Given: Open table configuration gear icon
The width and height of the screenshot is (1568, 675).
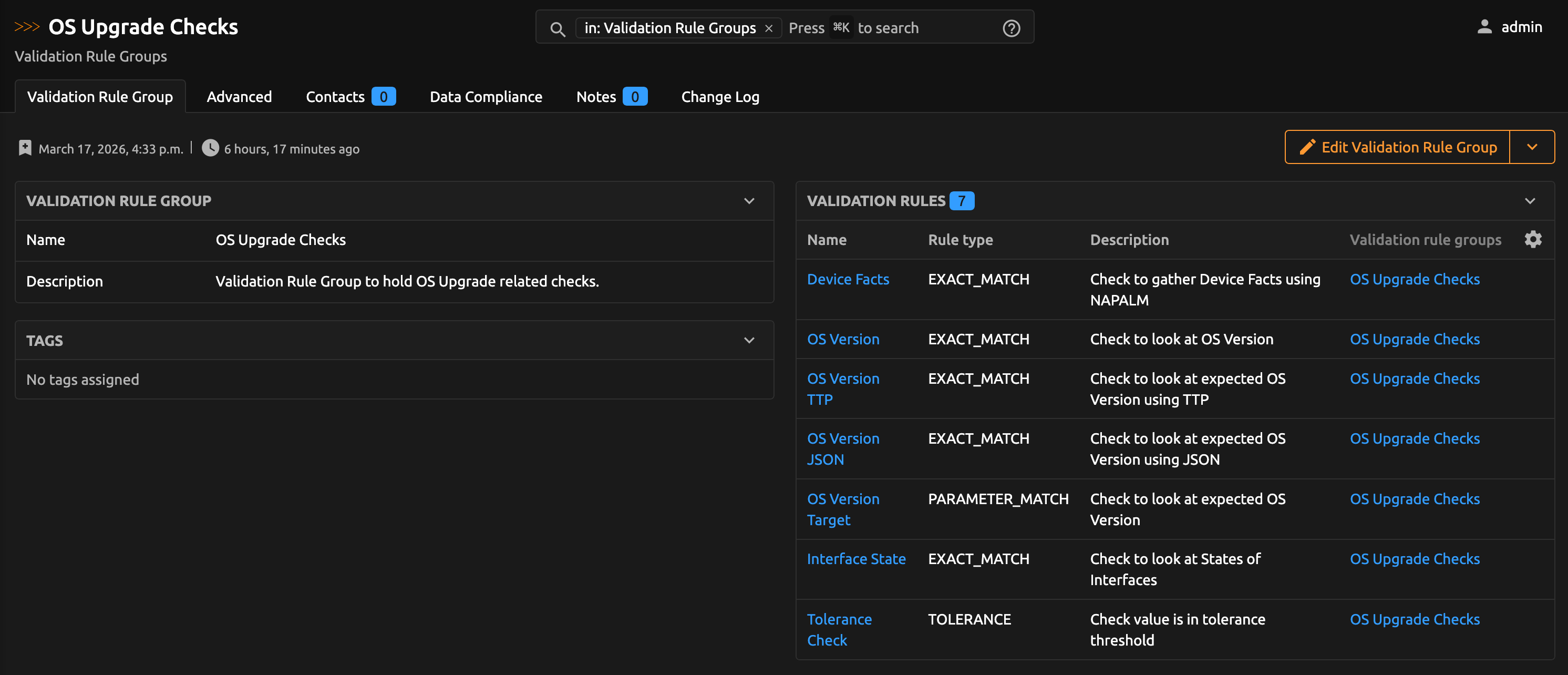Looking at the screenshot, I should point(1533,239).
